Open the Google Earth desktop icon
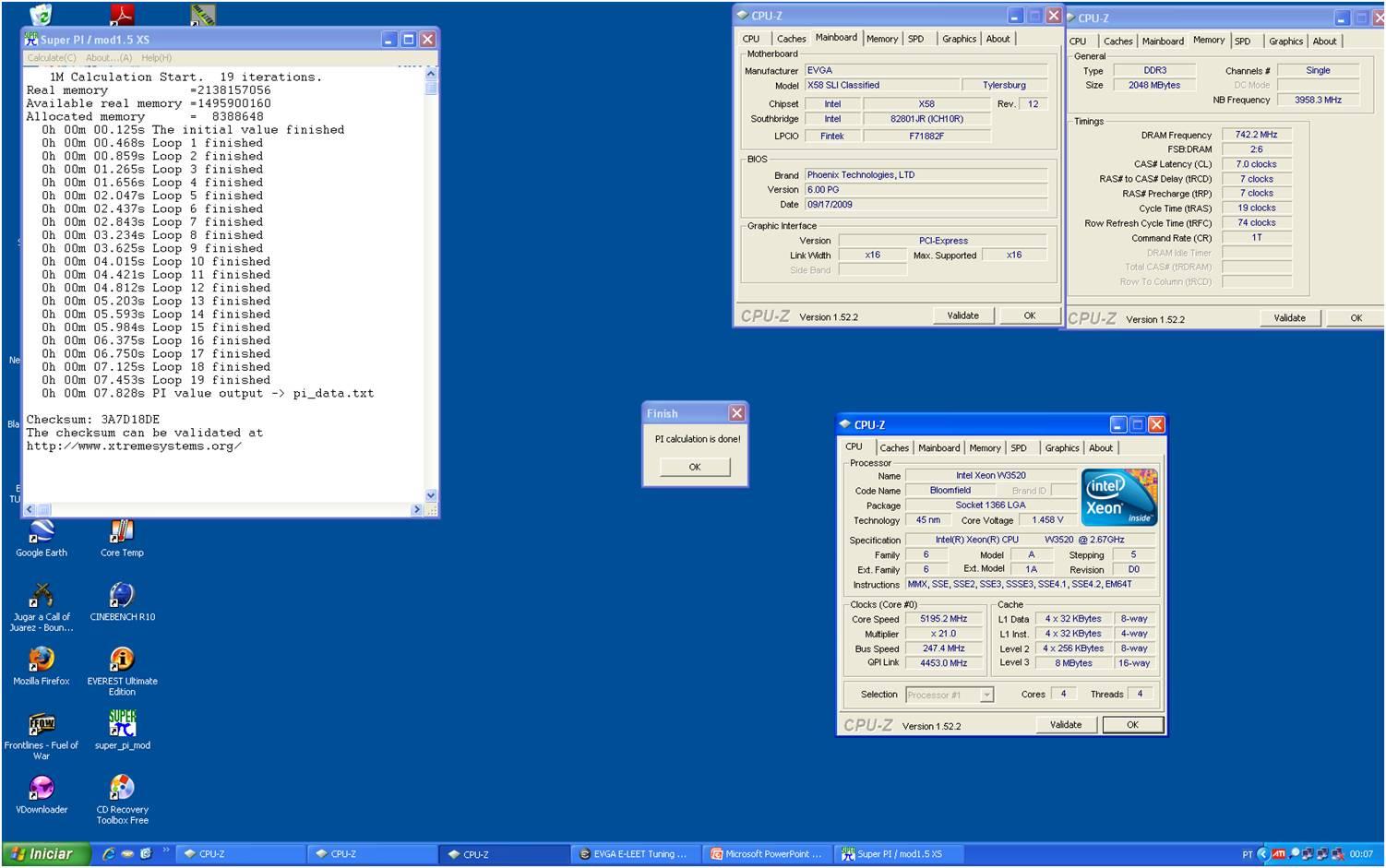The height and width of the screenshot is (868, 1386). click(x=42, y=538)
